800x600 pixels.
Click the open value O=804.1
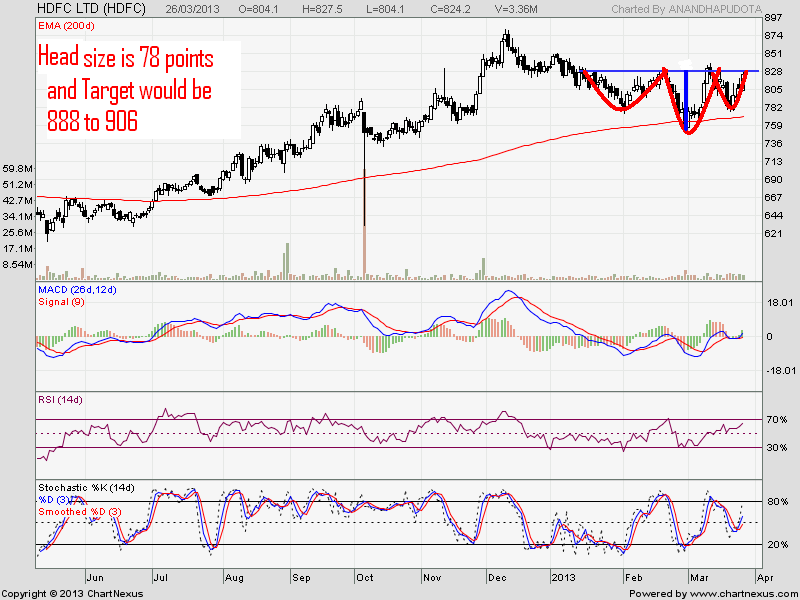[258, 9]
